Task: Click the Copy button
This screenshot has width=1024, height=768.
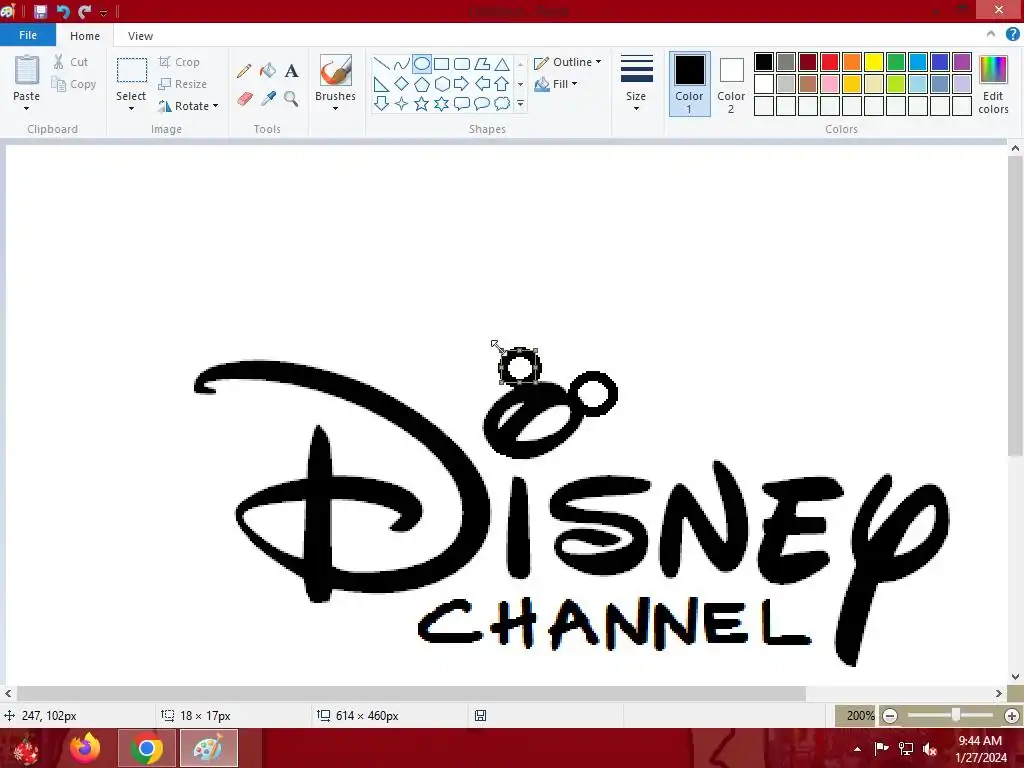Action: coord(74,84)
